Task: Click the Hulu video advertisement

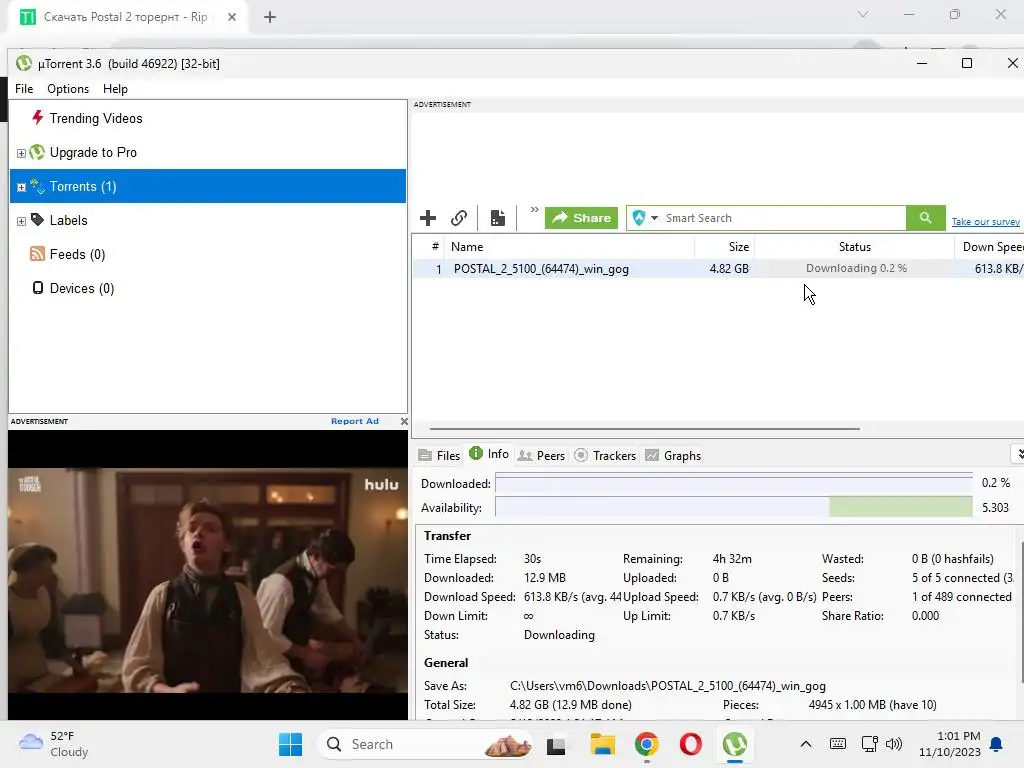Action: coord(208,580)
